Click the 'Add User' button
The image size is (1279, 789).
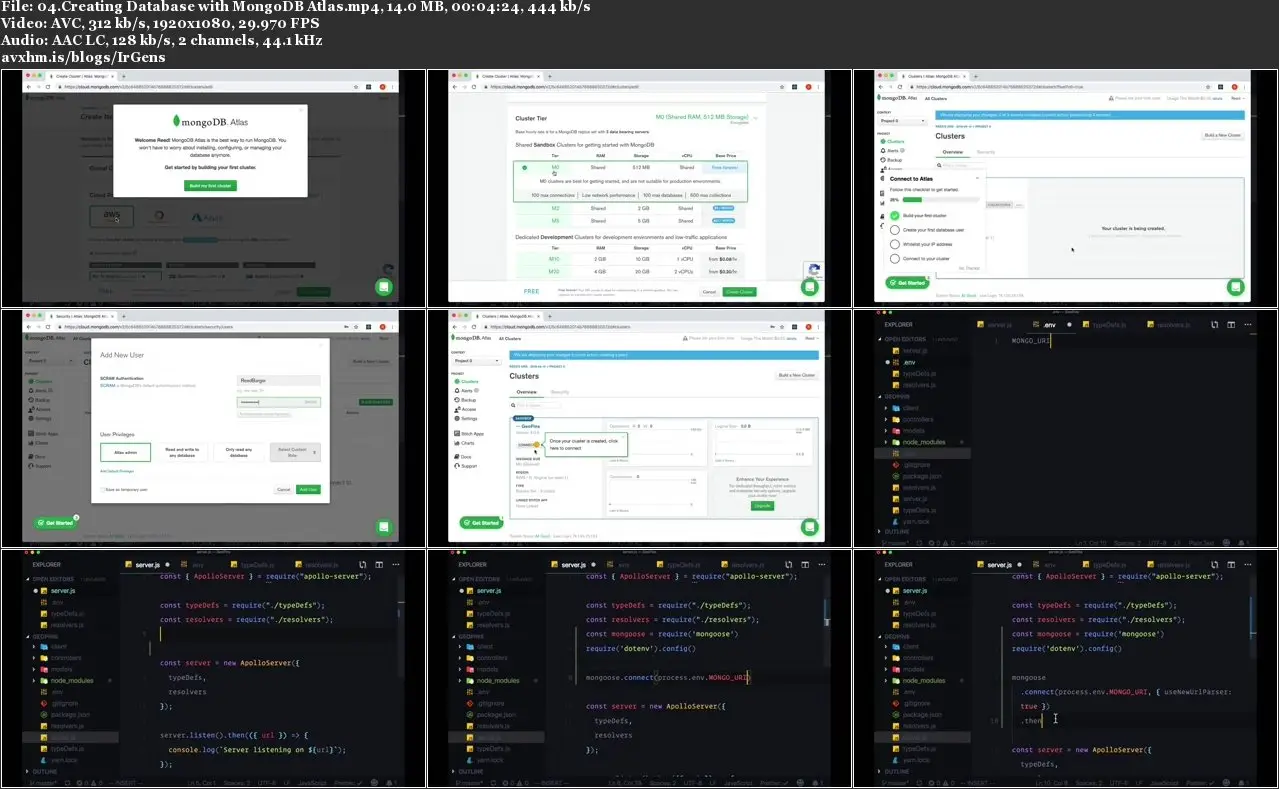[x=308, y=489]
